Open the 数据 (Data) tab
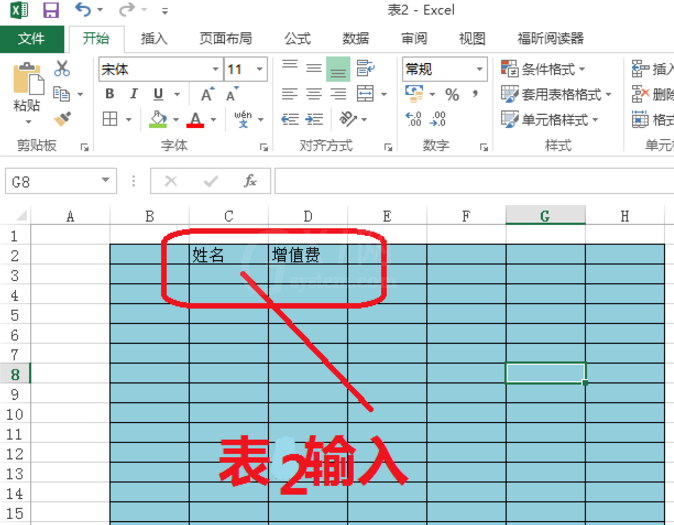Screen dimensions: 674x525 (x=355, y=39)
